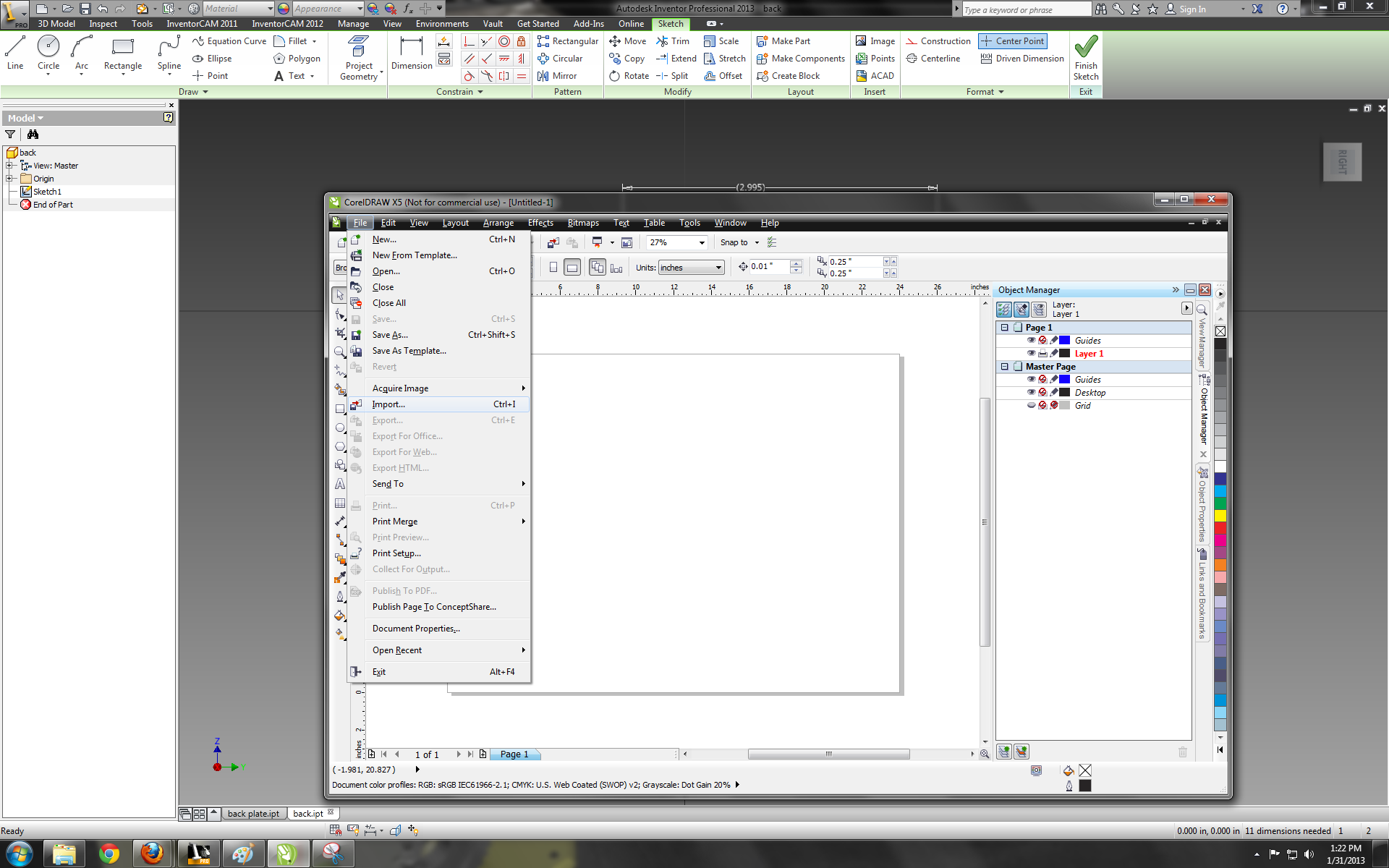Pick the yellow swatch in color palette
The height and width of the screenshot is (868, 1389).
(1220, 516)
